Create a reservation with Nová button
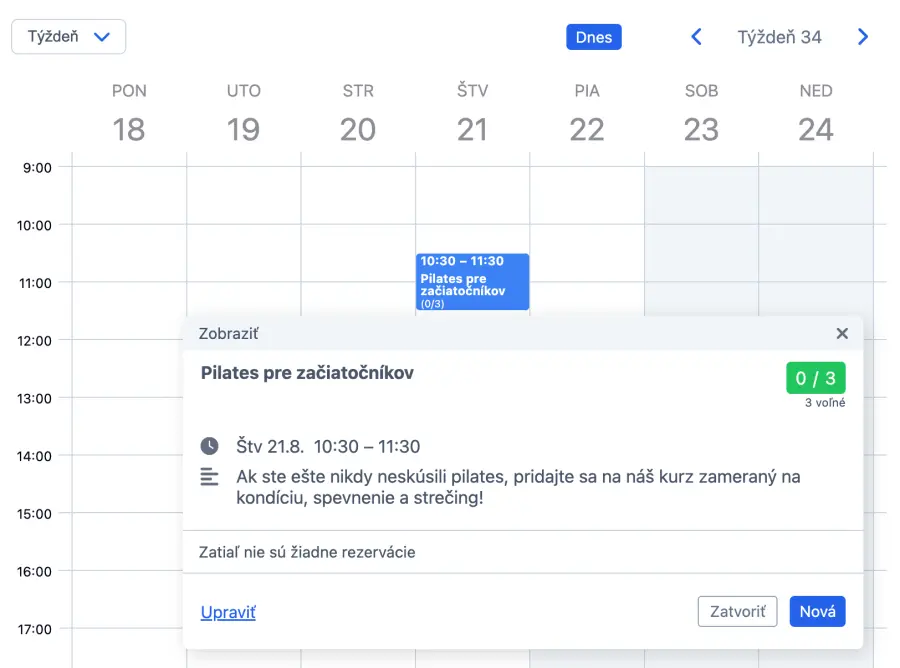The width and height of the screenshot is (900, 668). pyautogui.click(x=817, y=612)
